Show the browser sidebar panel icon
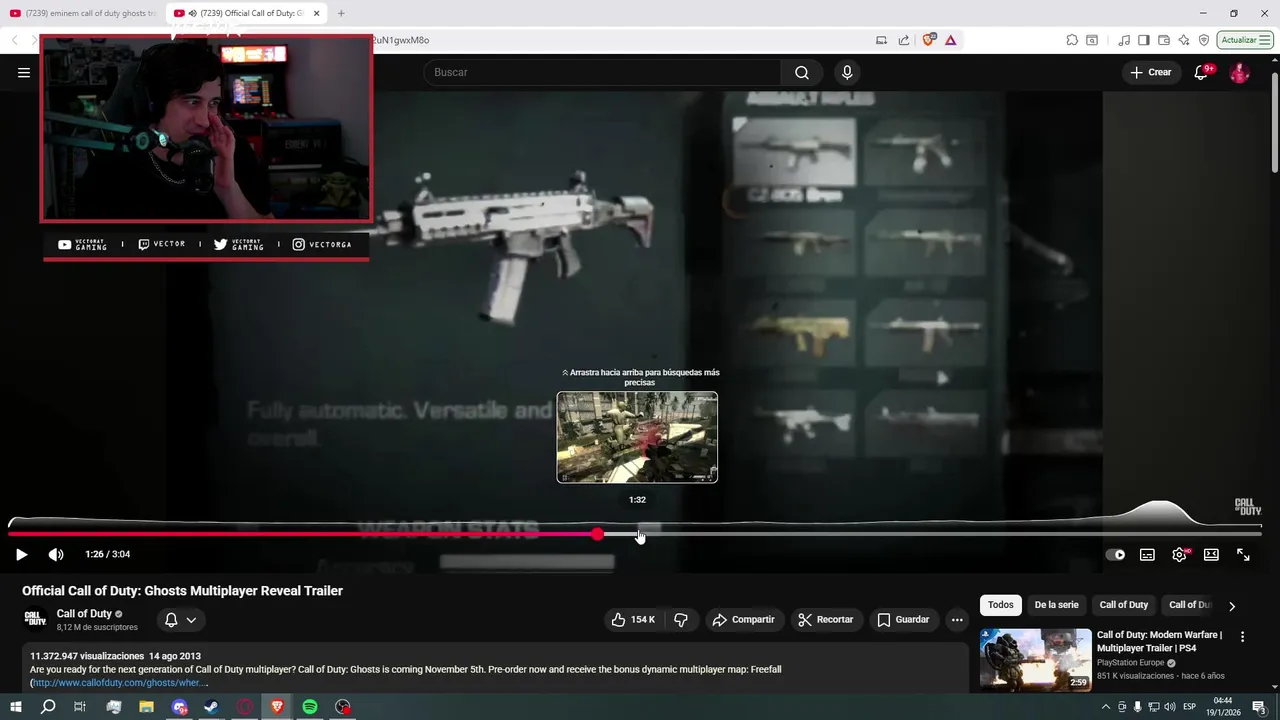This screenshot has height=720, width=1280. click(1144, 40)
